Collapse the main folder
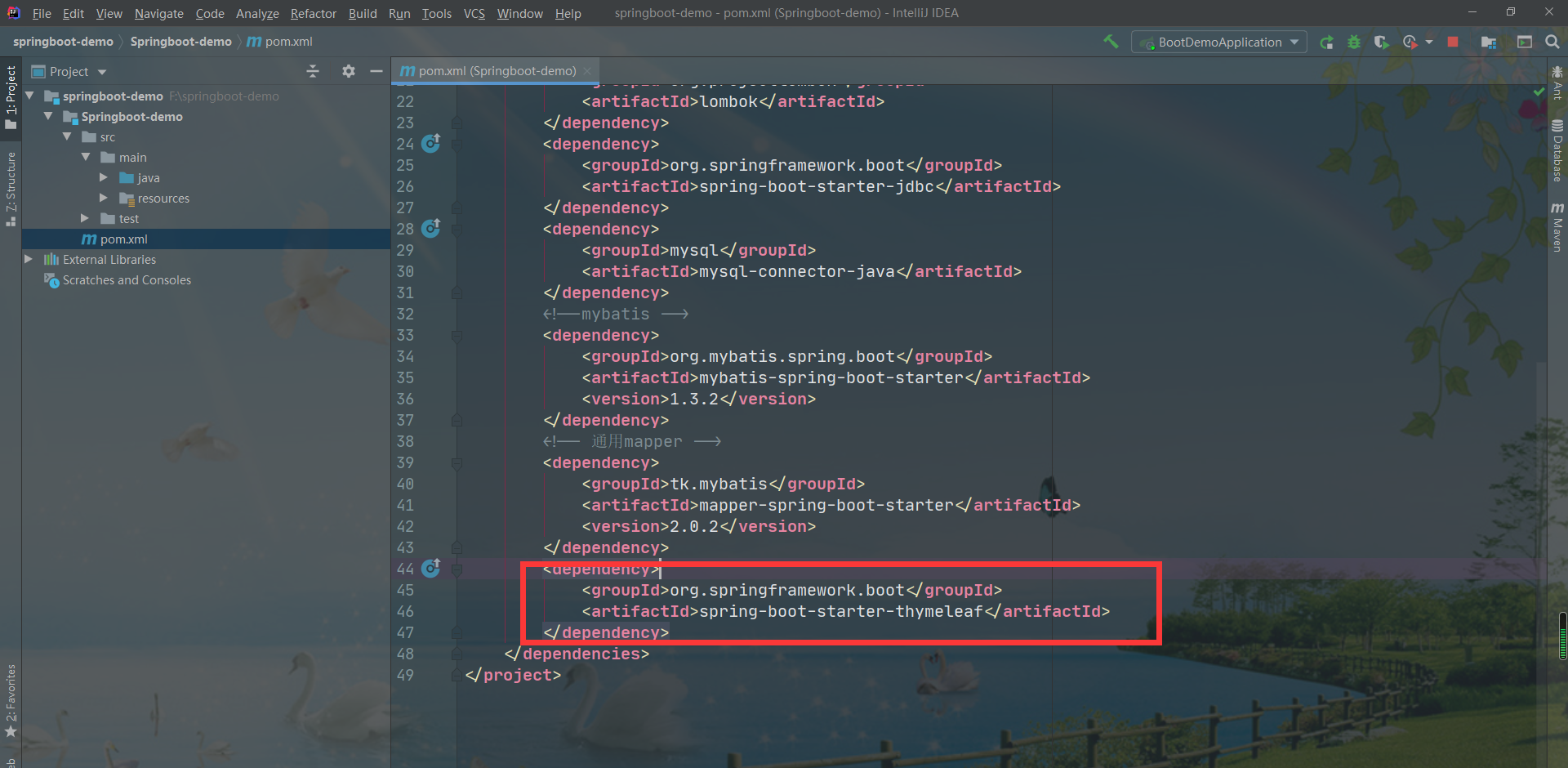The width and height of the screenshot is (1568, 768). pyautogui.click(x=87, y=157)
